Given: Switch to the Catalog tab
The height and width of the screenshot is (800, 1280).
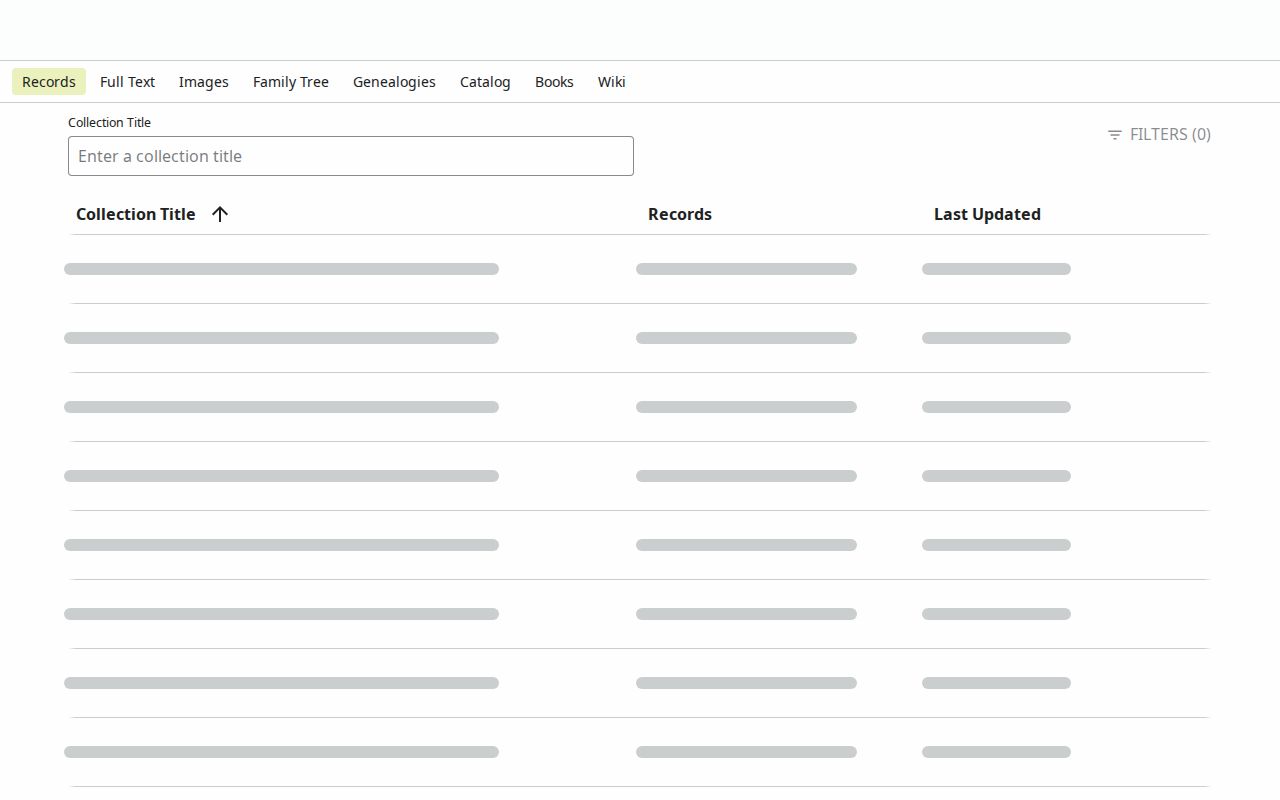Looking at the screenshot, I should pyautogui.click(x=485, y=82).
